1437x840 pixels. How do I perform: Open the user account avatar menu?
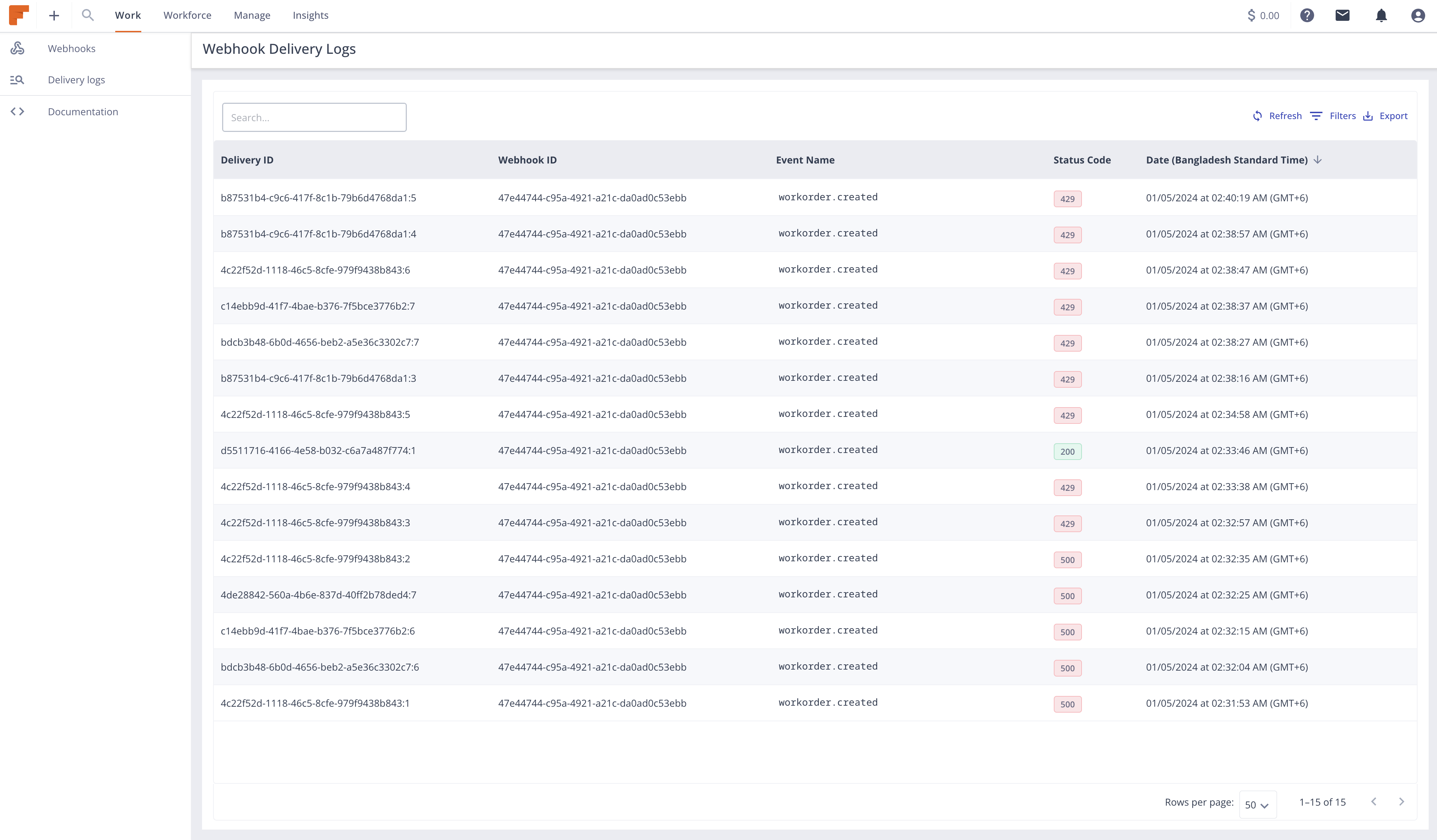1418,15
